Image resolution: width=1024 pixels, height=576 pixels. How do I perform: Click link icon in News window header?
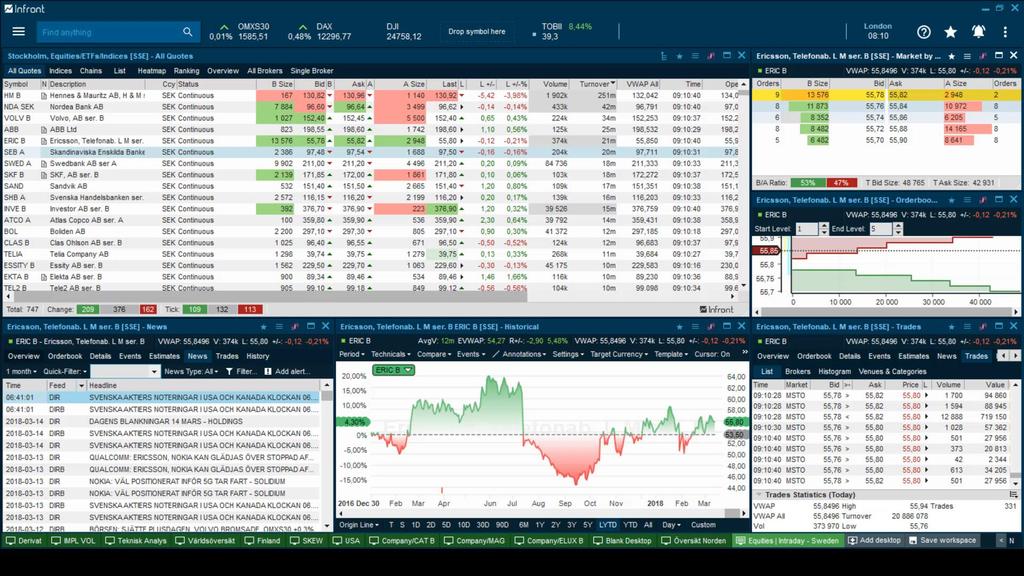(x=295, y=327)
